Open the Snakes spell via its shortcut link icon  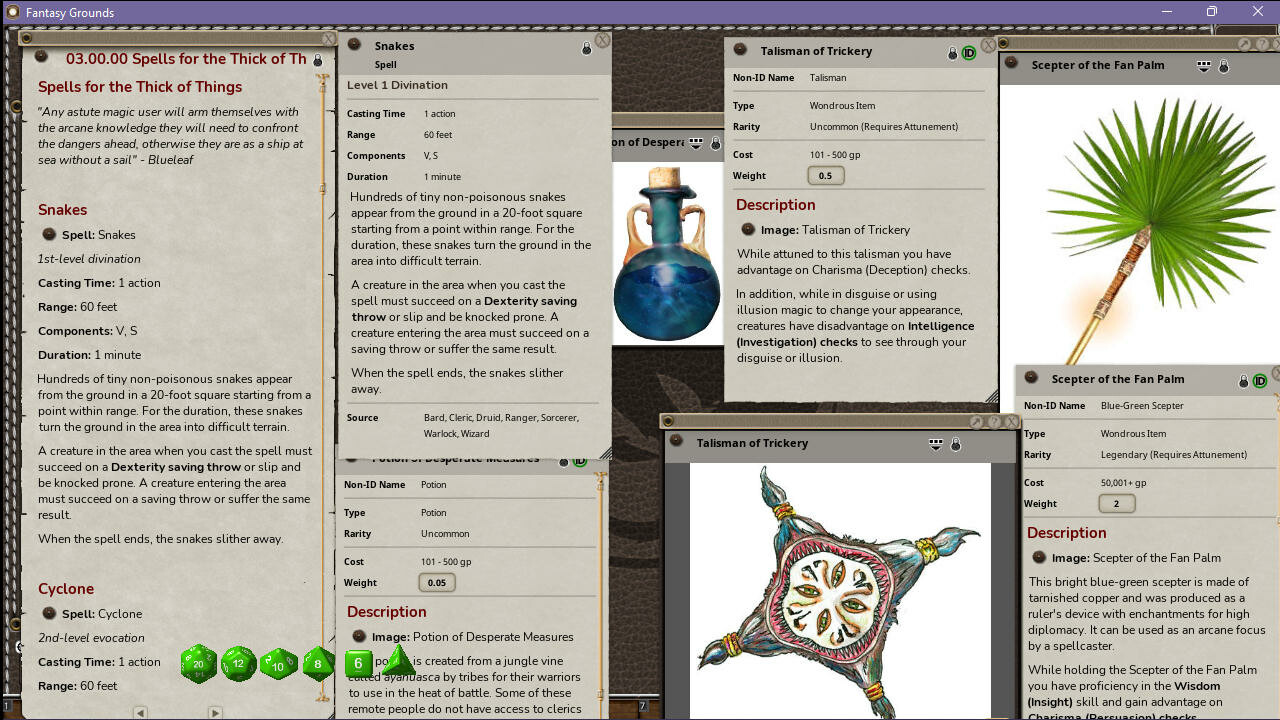pos(48,234)
